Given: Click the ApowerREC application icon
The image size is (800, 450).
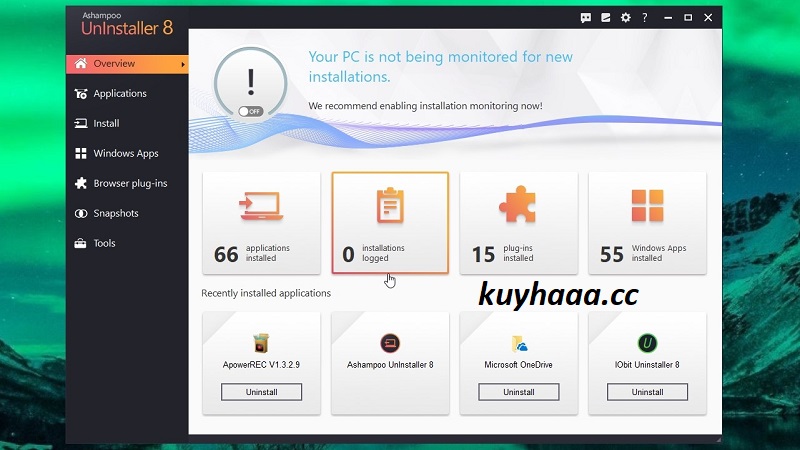Looking at the screenshot, I should click(261, 343).
